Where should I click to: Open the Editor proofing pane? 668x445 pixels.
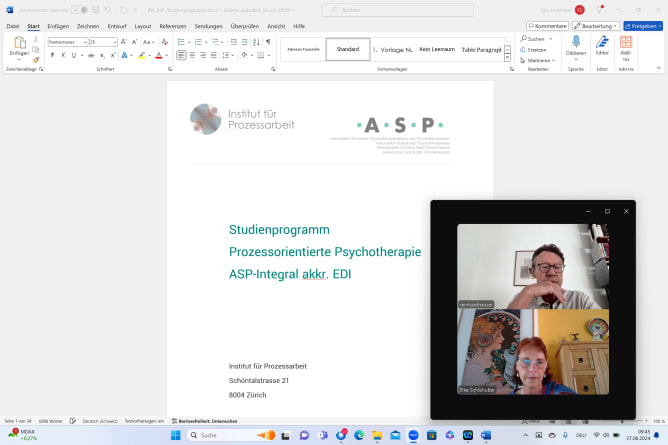602,46
